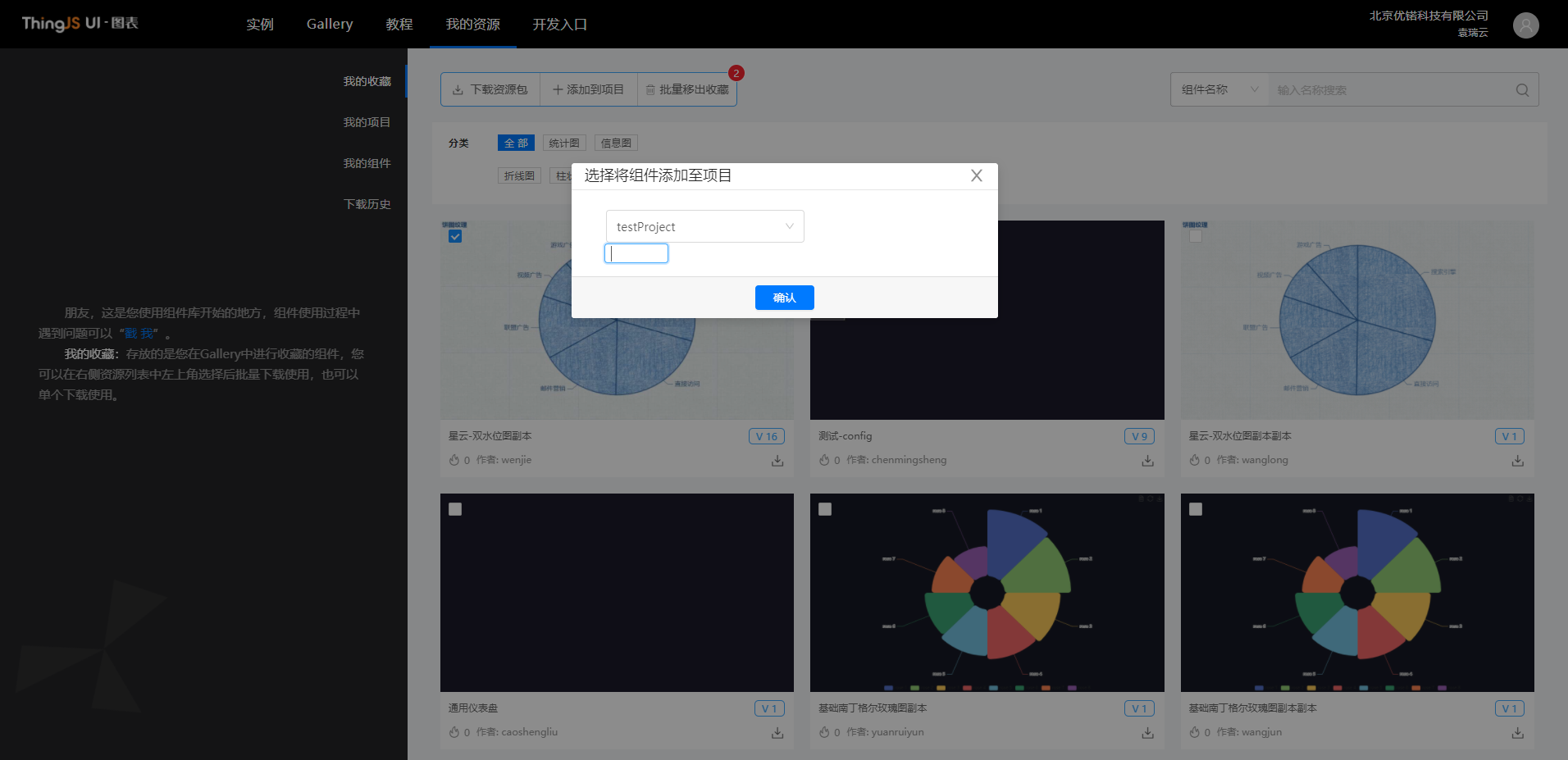Open the 组件名称 search type dropdown

(1219, 89)
